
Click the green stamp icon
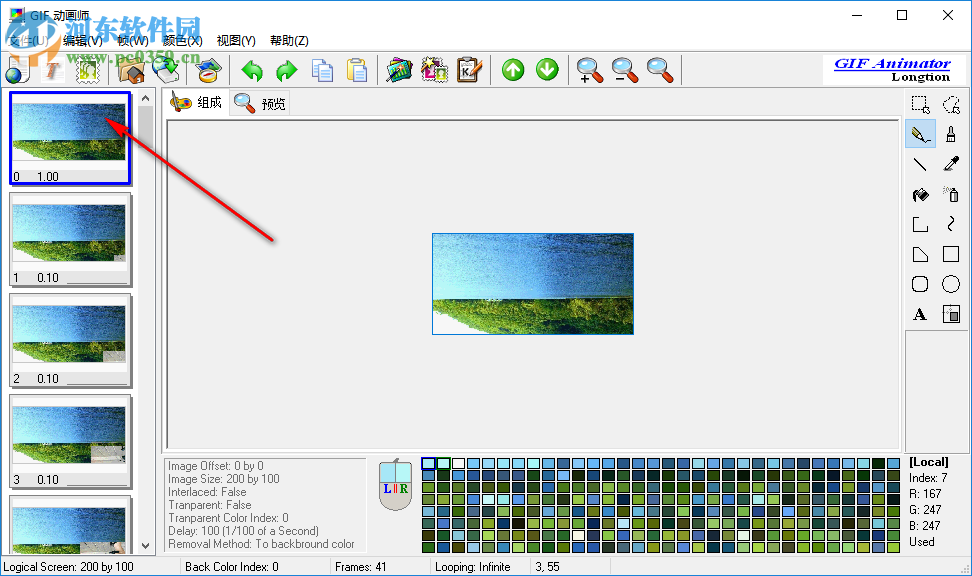[x=87, y=70]
